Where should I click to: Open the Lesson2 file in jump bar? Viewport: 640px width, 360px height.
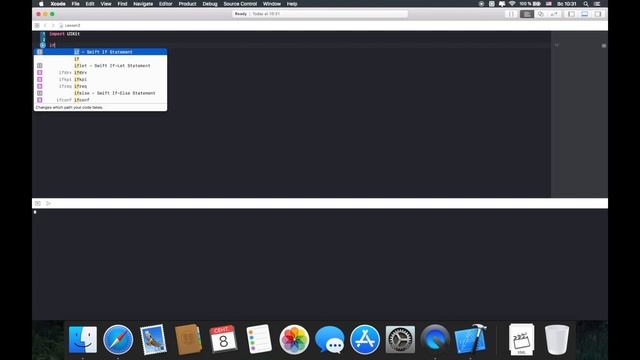[x=70, y=25]
